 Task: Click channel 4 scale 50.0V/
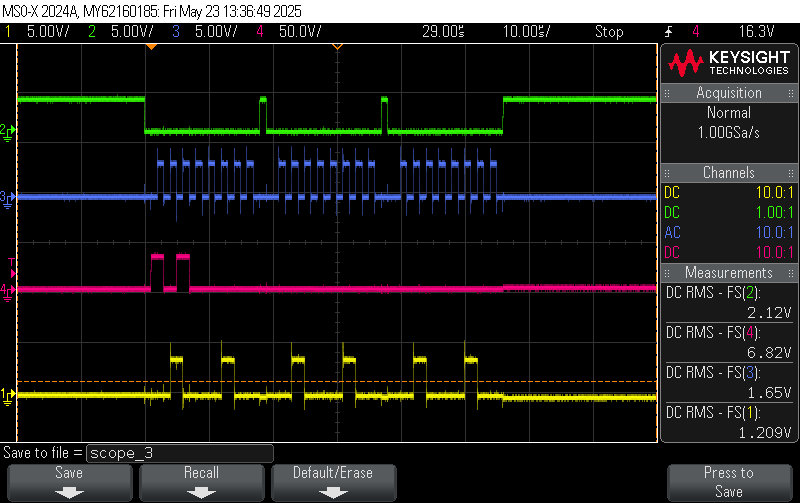click(300, 32)
